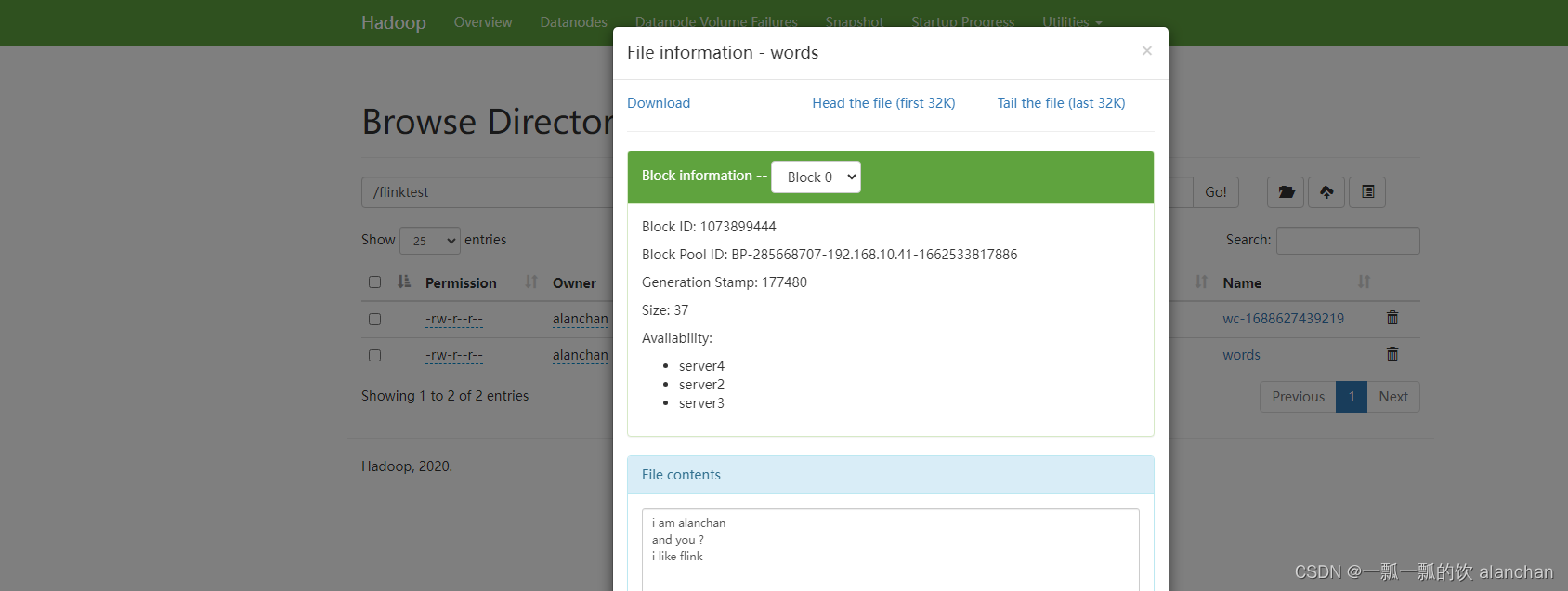Click the Owner column header
The width and height of the screenshot is (1568, 591).
tap(574, 283)
